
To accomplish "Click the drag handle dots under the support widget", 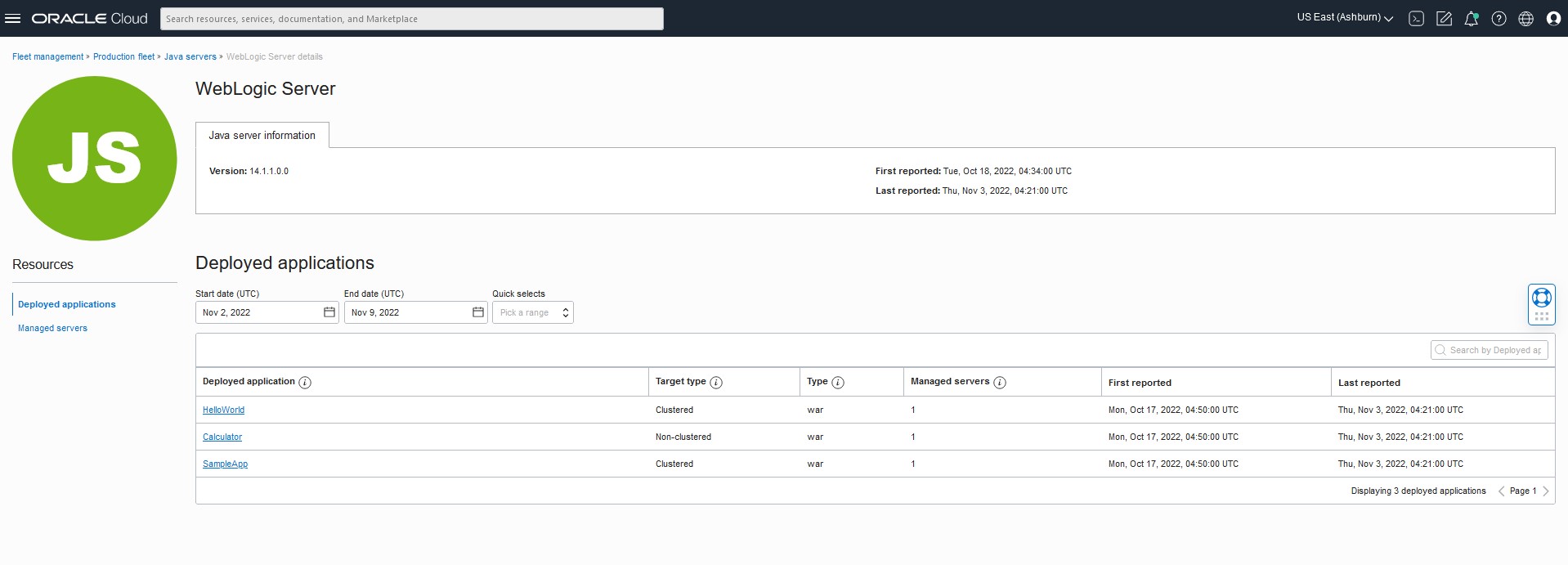I will click(x=1542, y=316).
